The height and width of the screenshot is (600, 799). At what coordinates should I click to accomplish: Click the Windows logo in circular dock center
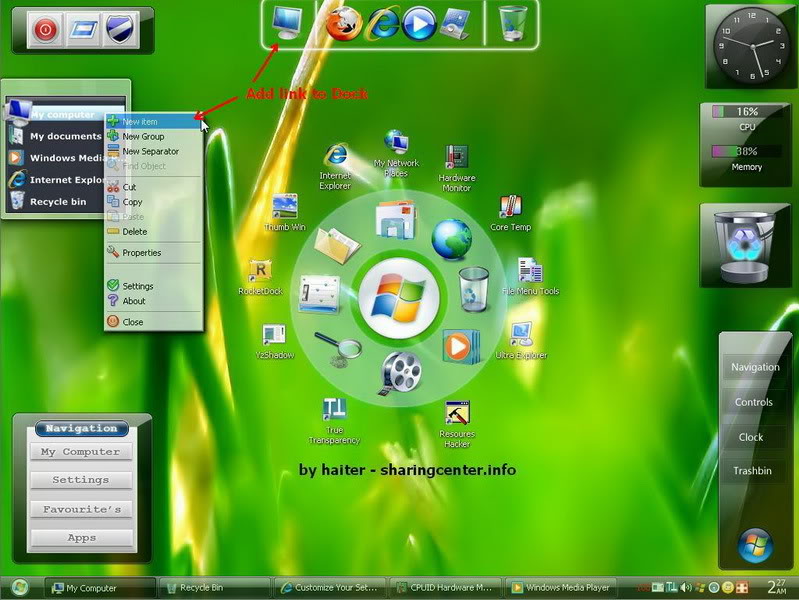[x=398, y=298]
